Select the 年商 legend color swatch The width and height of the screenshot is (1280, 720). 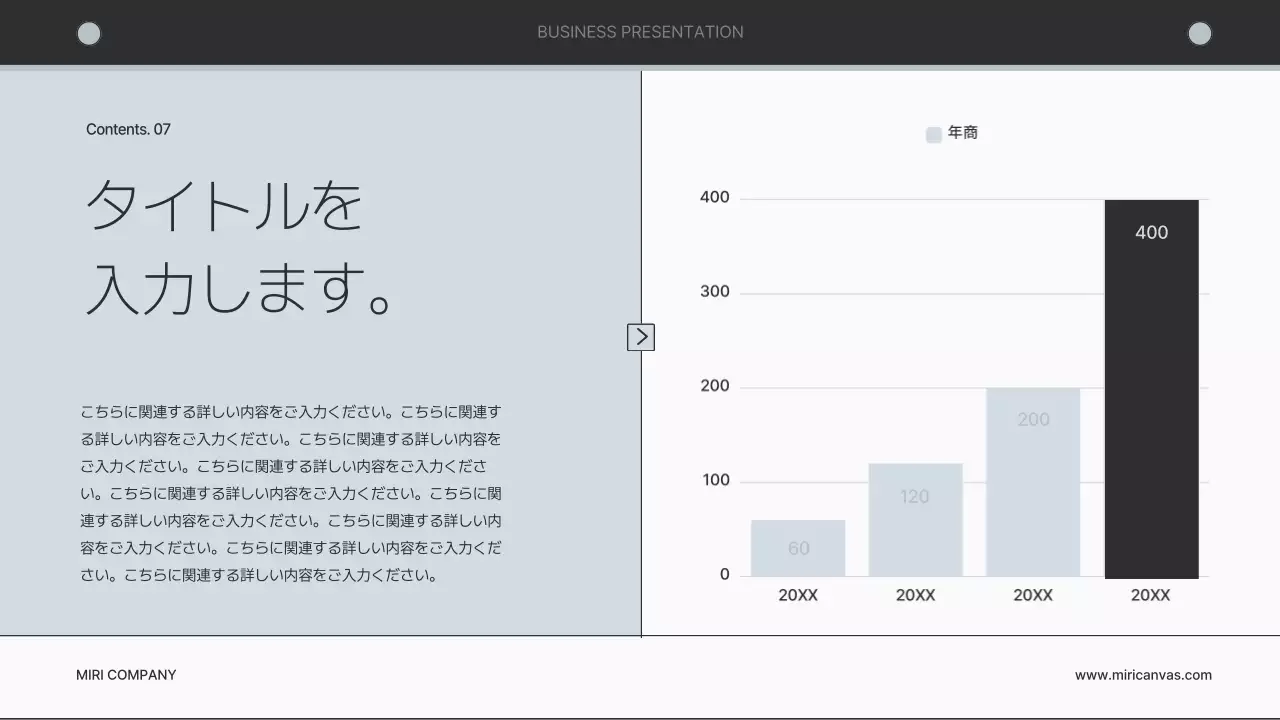934,134
